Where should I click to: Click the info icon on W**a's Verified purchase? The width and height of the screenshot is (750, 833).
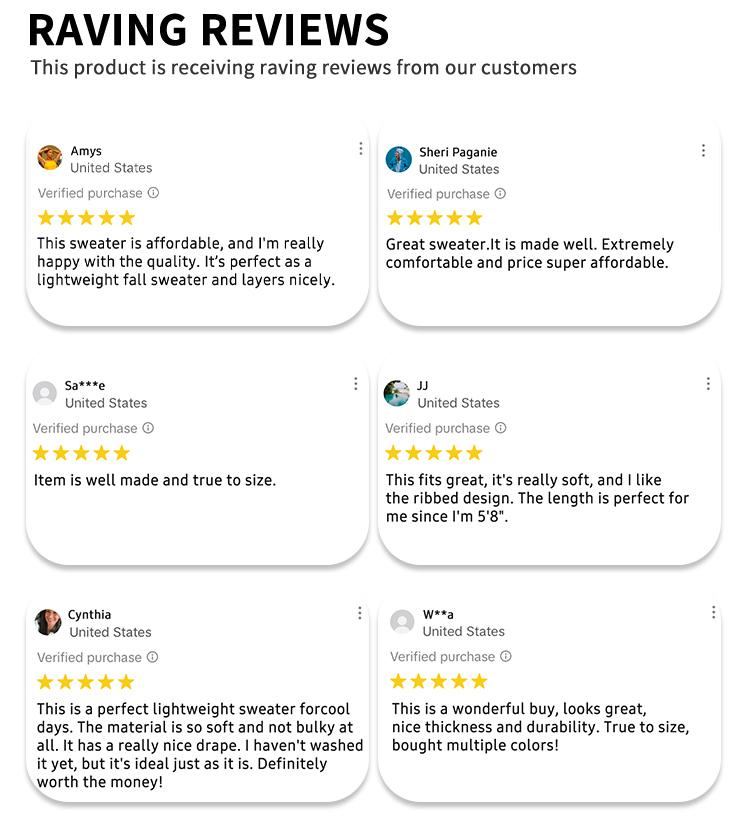point(505,656)
